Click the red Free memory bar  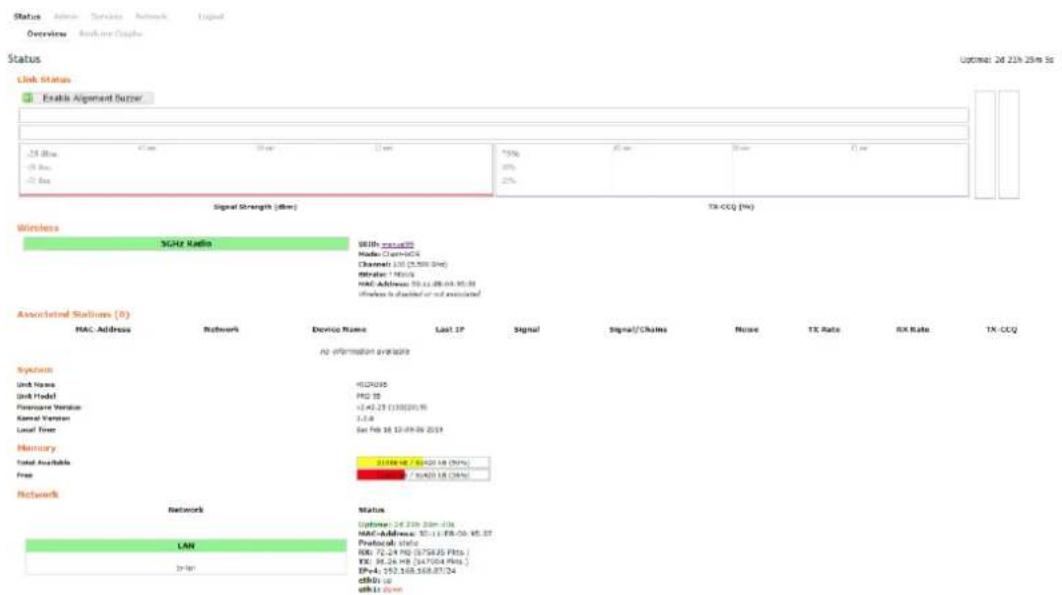pos(423,475)
